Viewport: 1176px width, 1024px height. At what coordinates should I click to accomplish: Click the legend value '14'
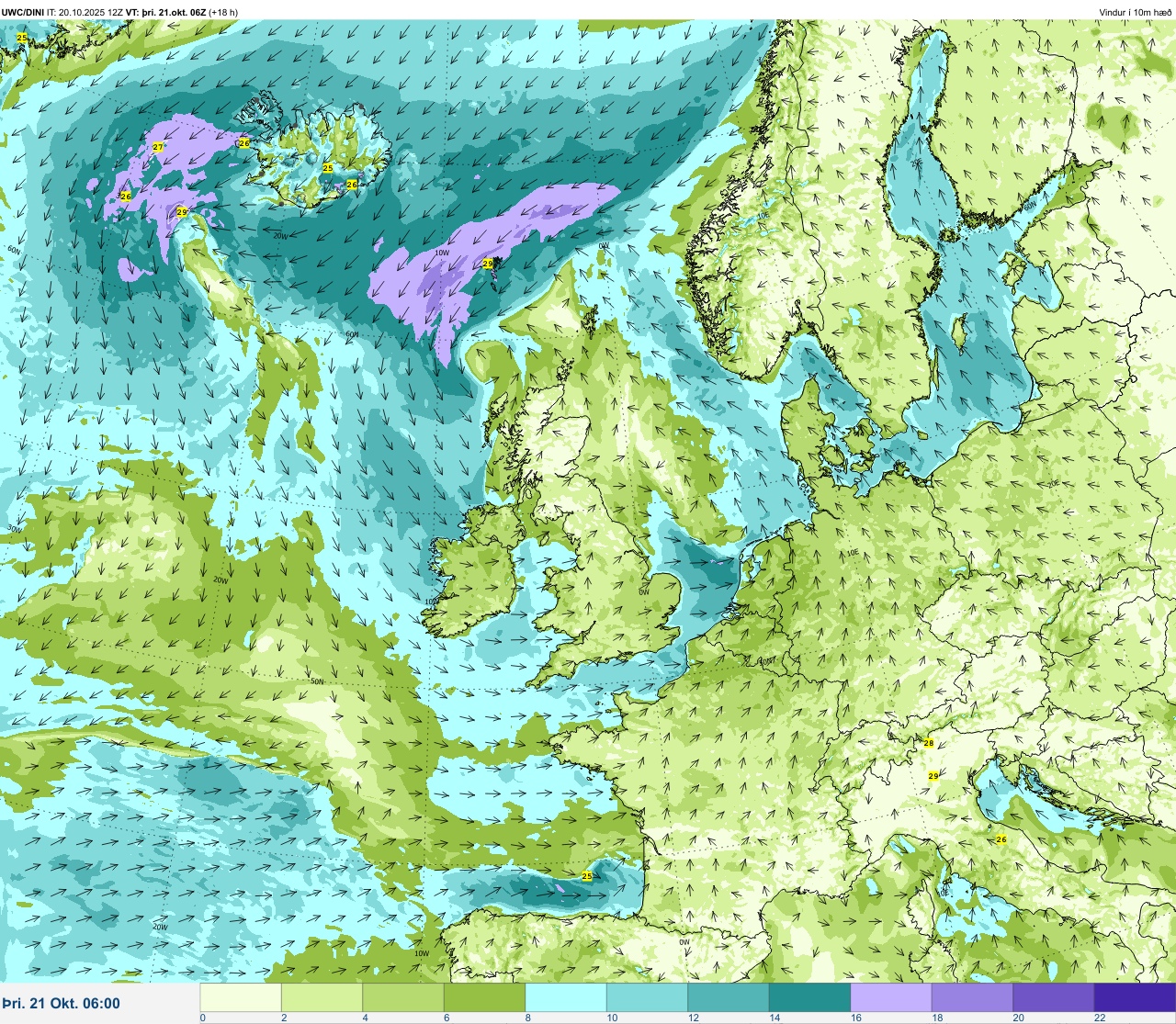pyautogui.click(x=774, y=1018)
